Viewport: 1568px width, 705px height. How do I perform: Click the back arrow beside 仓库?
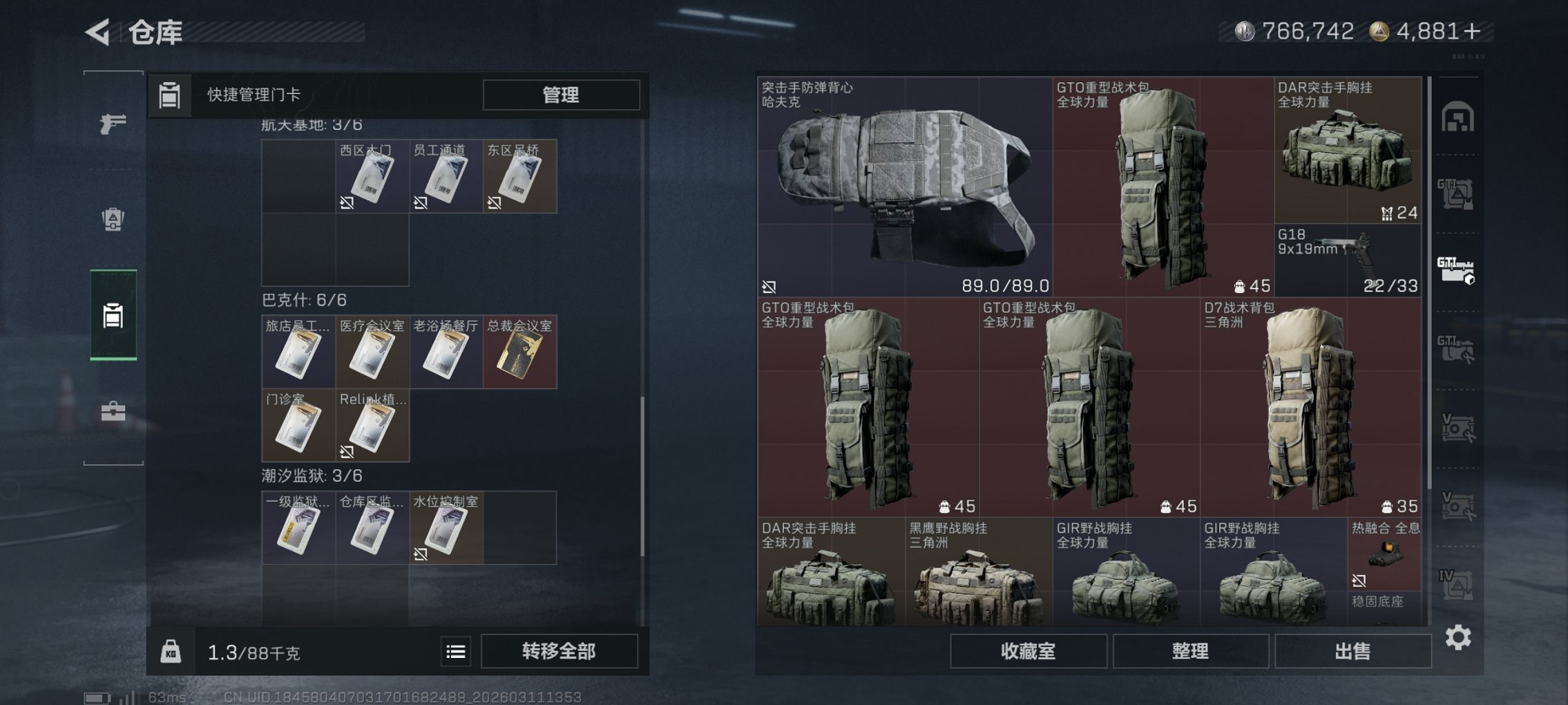point(98,32)
